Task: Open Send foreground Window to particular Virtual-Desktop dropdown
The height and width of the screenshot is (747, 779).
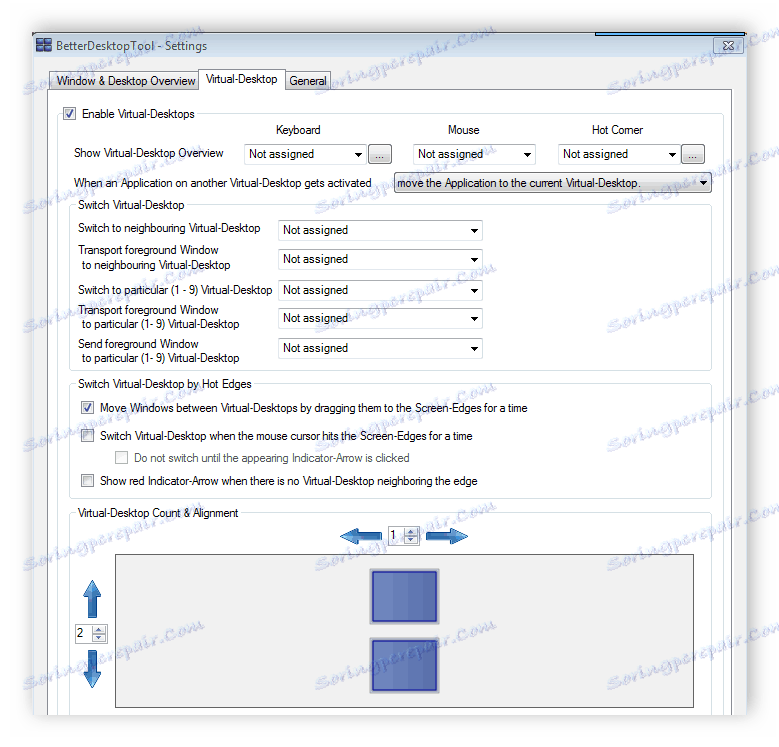Action: tap(380, 348)
